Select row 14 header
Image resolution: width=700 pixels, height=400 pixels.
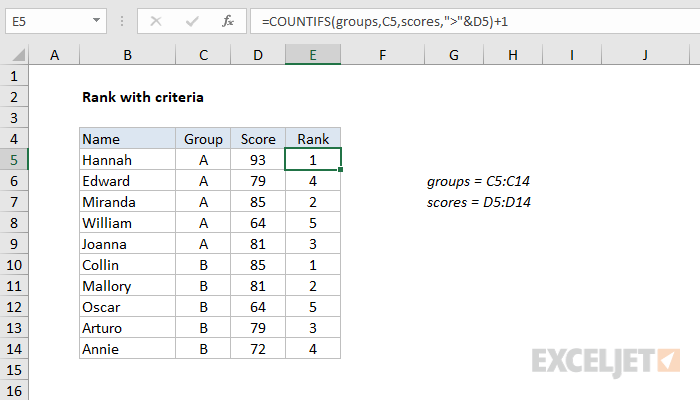tap(14, 349)
